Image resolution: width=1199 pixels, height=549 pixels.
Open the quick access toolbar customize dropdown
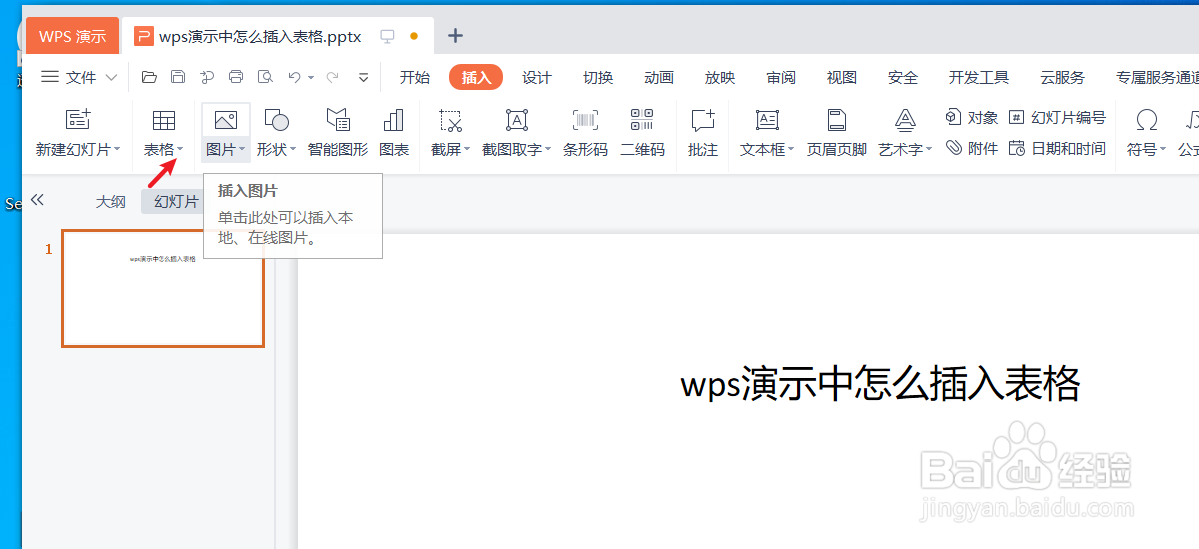point(363,77)
